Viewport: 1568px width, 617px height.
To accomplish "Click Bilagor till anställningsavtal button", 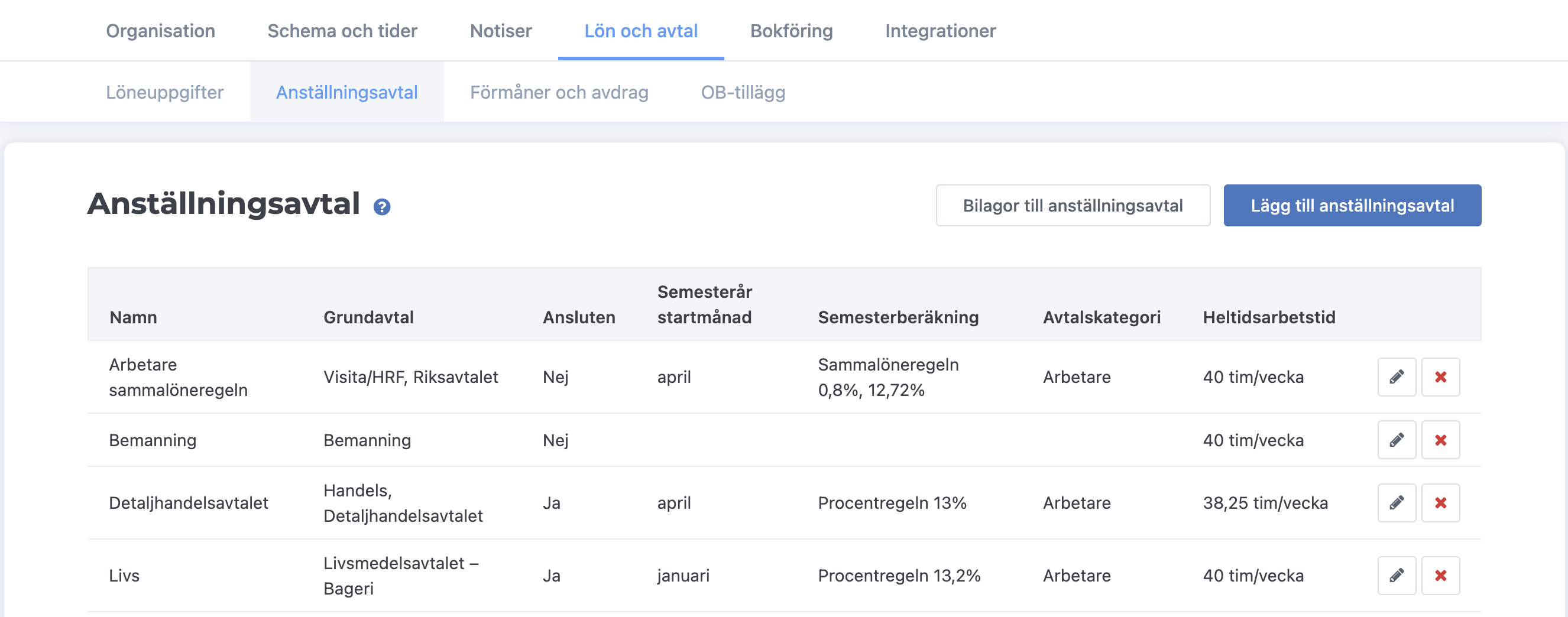I will pos(1073,206).
